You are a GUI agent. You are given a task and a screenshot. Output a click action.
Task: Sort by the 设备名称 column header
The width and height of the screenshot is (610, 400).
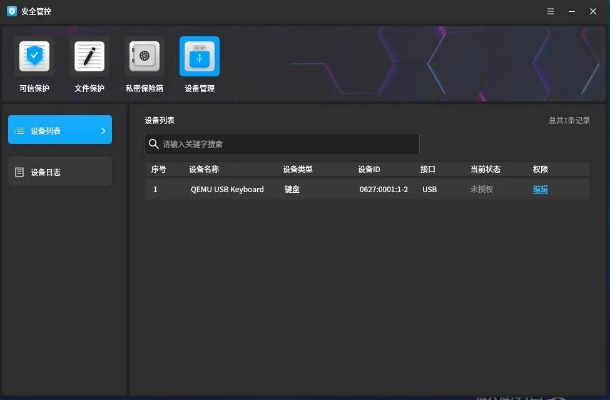(203, 169)
